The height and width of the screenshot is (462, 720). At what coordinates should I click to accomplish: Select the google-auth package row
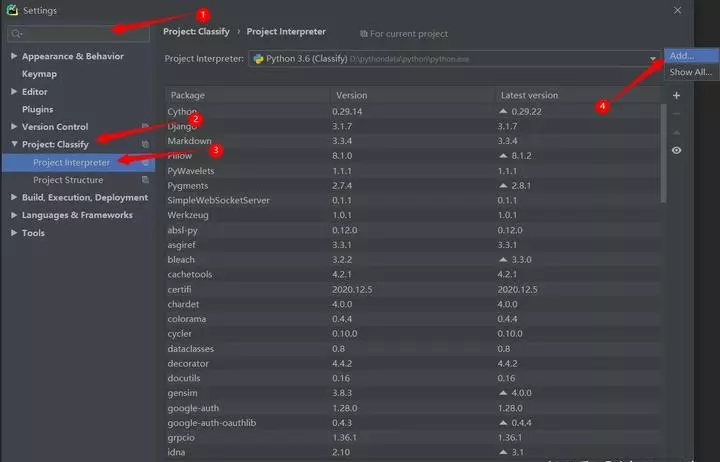coord(413,408)
